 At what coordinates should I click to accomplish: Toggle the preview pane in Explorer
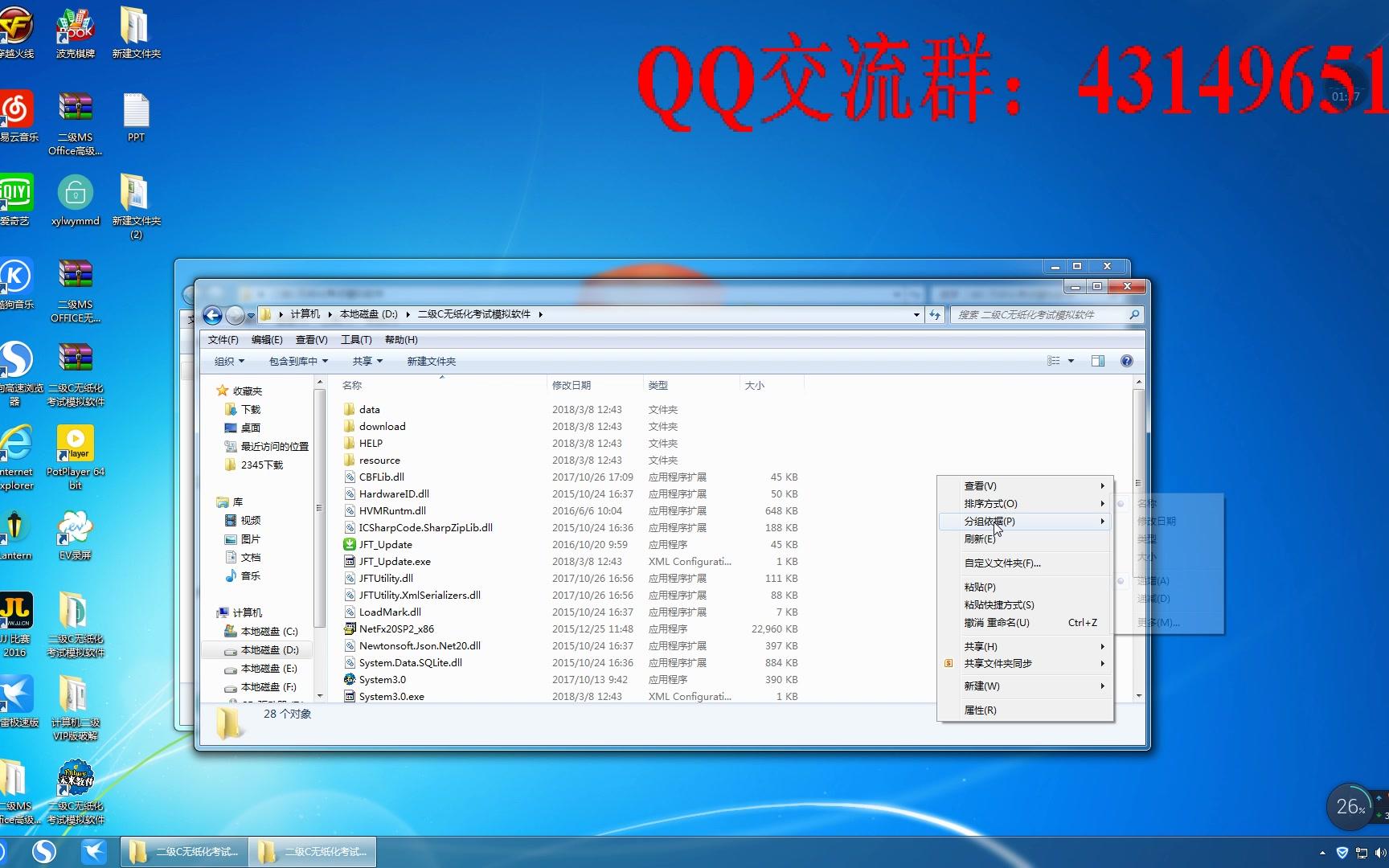tap(1098, 361)
